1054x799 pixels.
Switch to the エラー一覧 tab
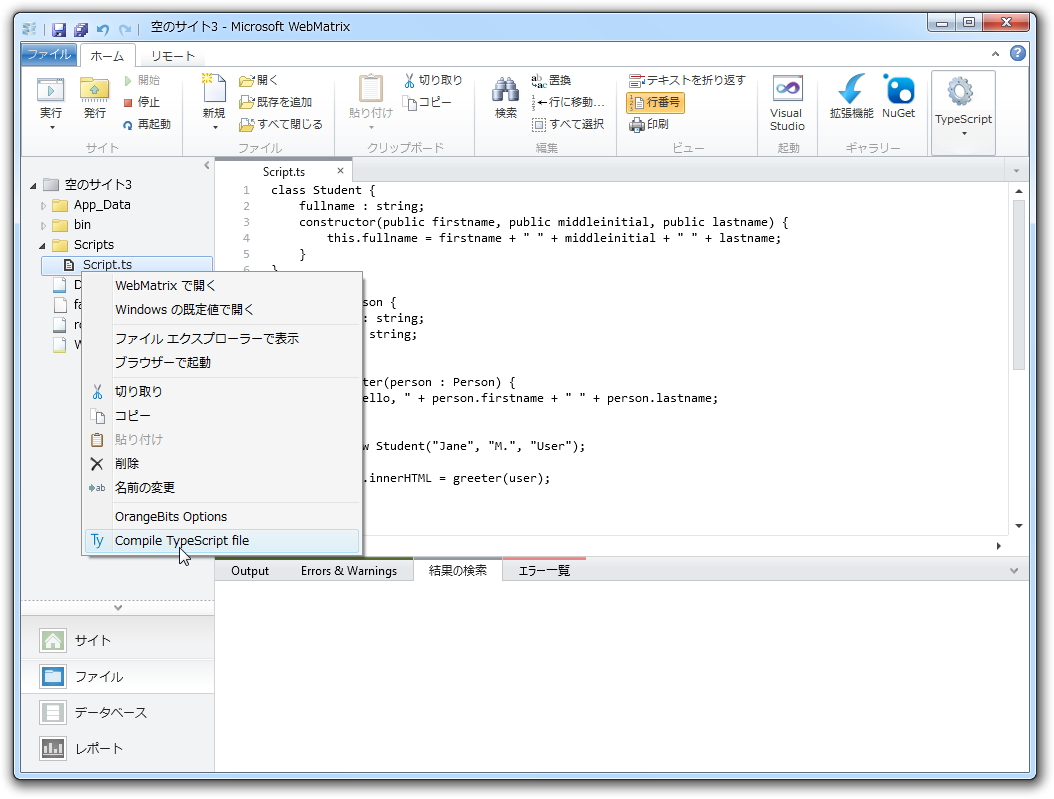(x=544, y=571)
